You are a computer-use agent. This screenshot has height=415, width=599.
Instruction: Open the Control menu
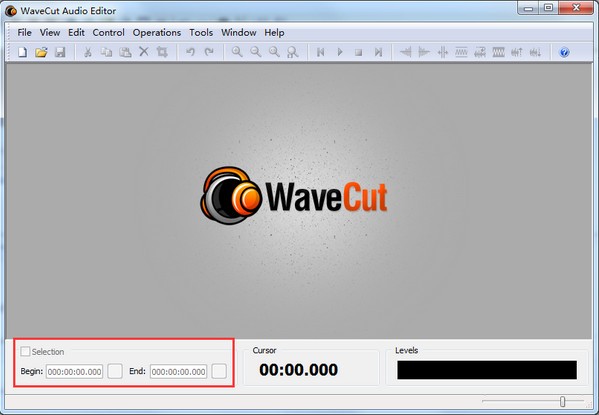pyautogui.click(x=108, y=33)
